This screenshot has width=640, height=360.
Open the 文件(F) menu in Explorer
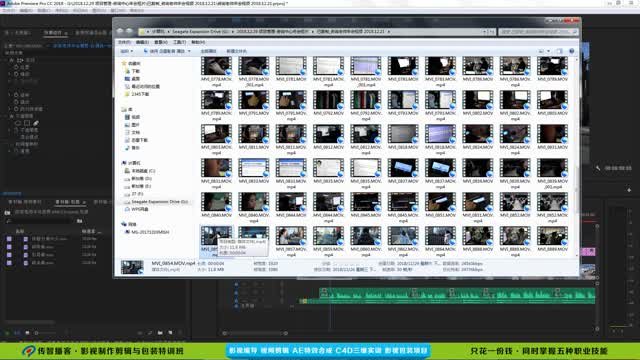(124, 42)
